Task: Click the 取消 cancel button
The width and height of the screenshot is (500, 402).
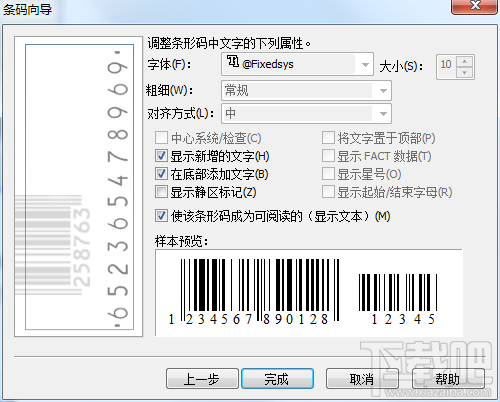Action: pos(362,379)
